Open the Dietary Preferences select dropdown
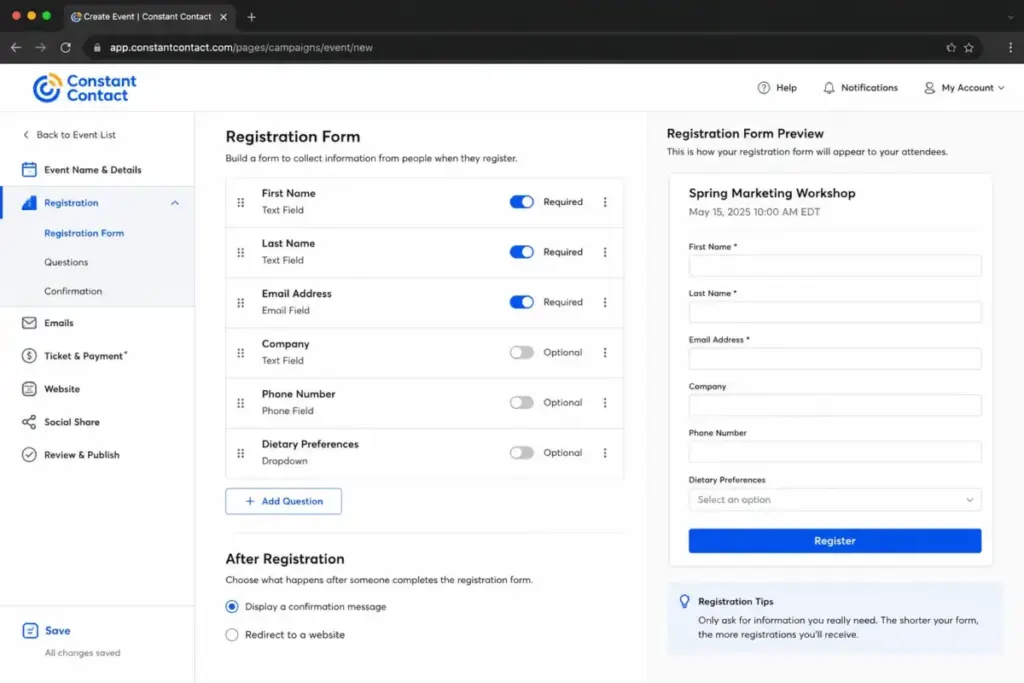The width and height of the screenshot is (1024, 683). click(x=835, y=500)
